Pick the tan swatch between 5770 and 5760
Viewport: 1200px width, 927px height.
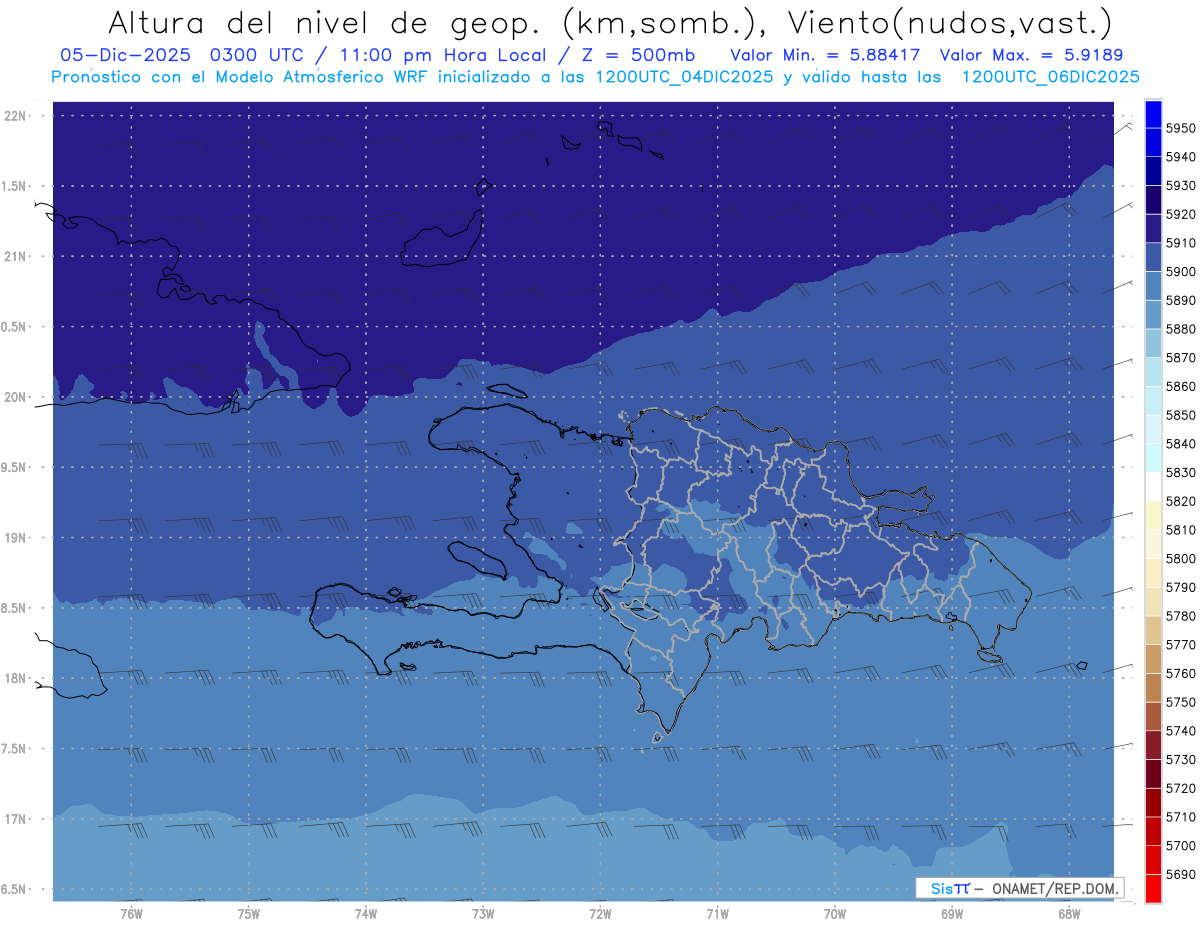pos(1153,659)
